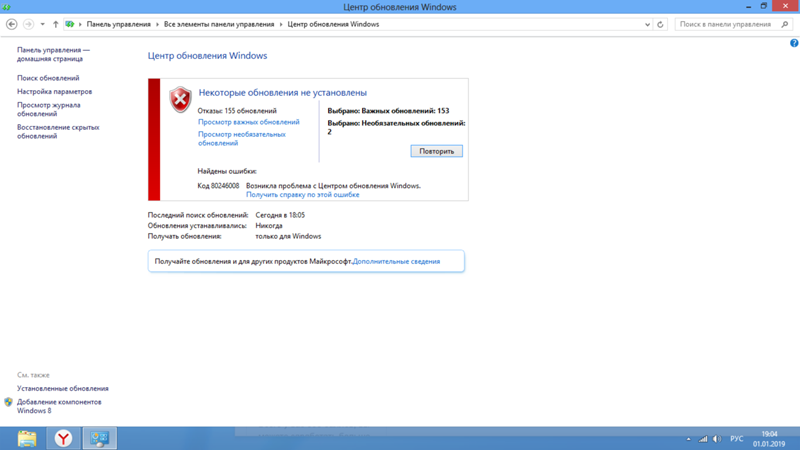
Task: Click the red error shield icon
Action: tap(180, 98)
